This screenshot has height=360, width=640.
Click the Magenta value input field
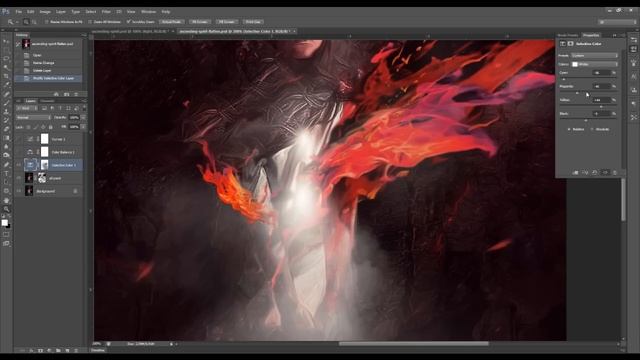pyautogui.click(x=602, y=86)
